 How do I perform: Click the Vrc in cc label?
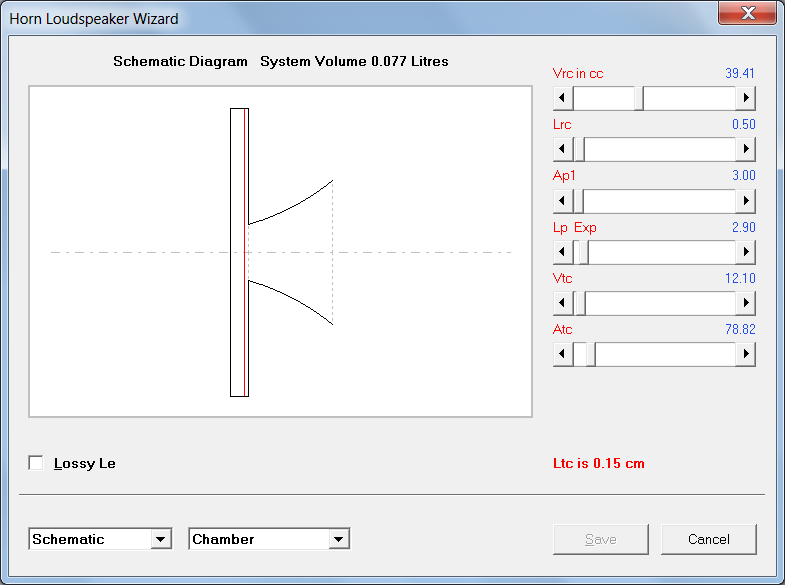(x=578, y=74)
